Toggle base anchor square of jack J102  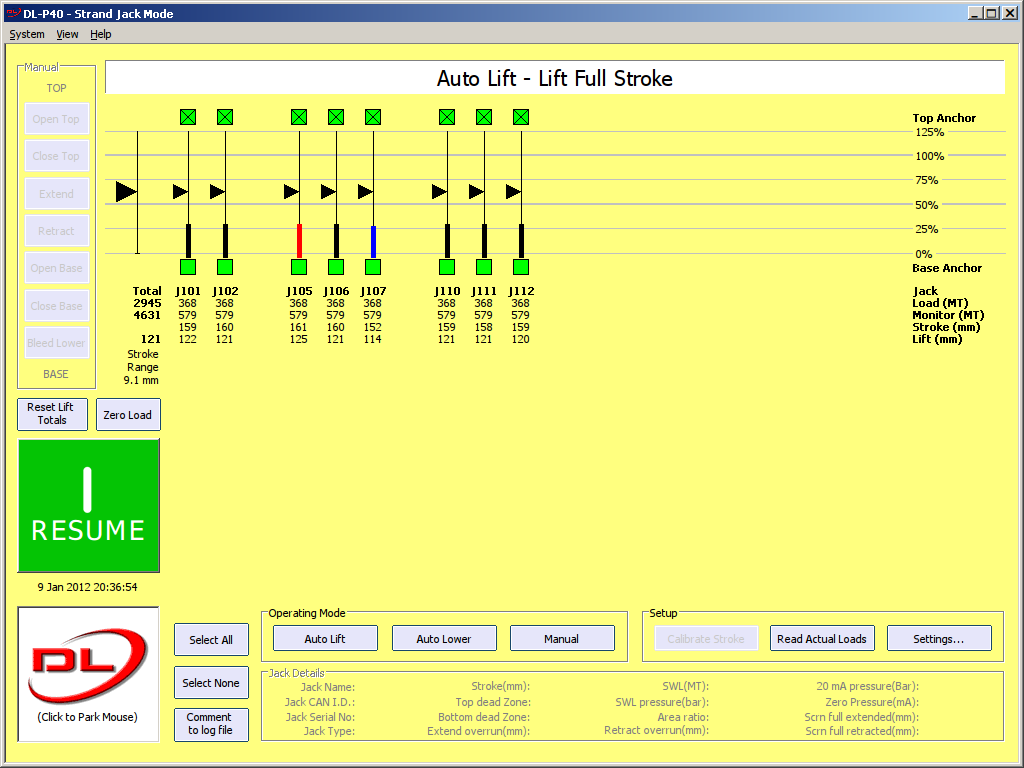pyautogui.click(x=225, y=267)
